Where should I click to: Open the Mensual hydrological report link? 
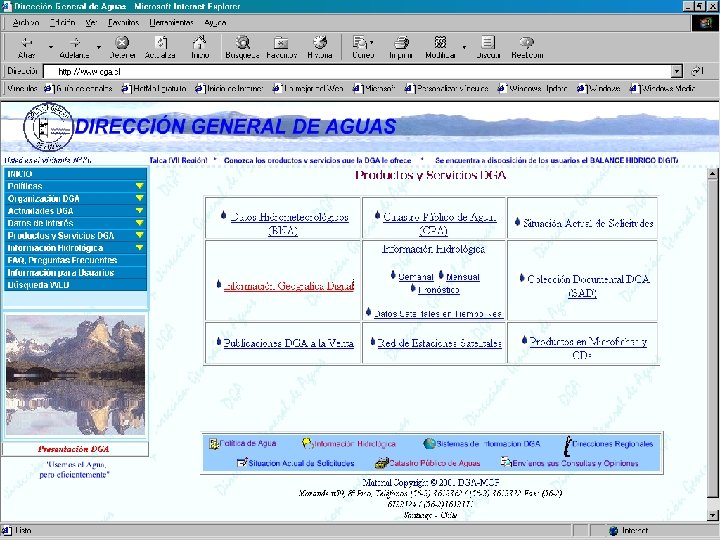click(x=463, y=277)
